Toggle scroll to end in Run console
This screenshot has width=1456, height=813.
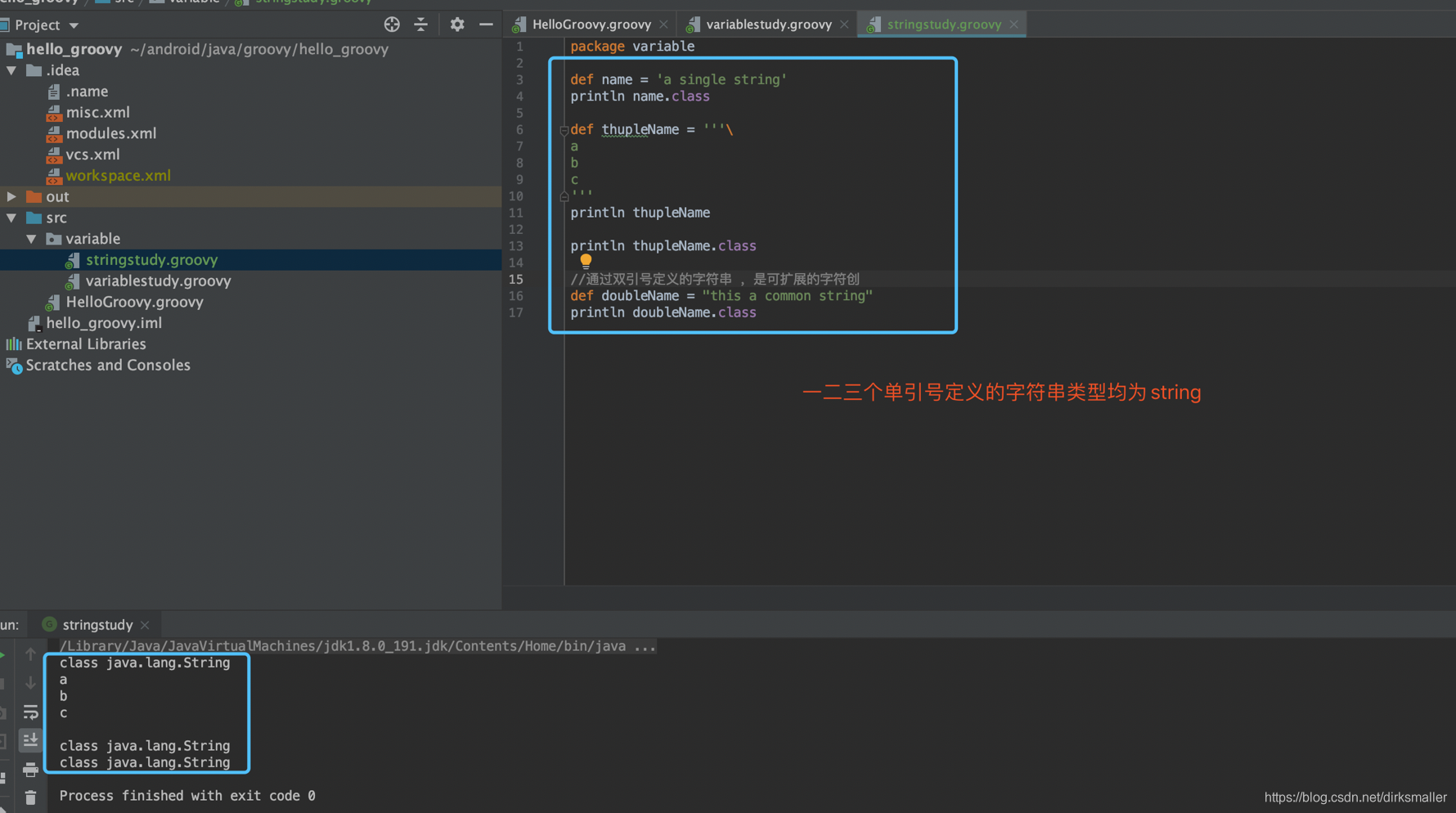pyautogui.click(x=30, y=739)
